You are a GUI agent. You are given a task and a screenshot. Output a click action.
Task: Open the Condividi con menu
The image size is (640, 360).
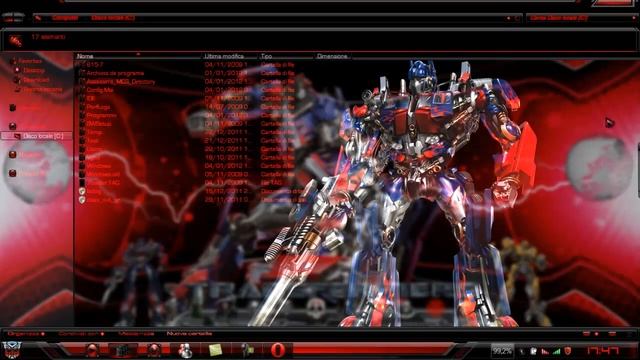tap(81, 334)
